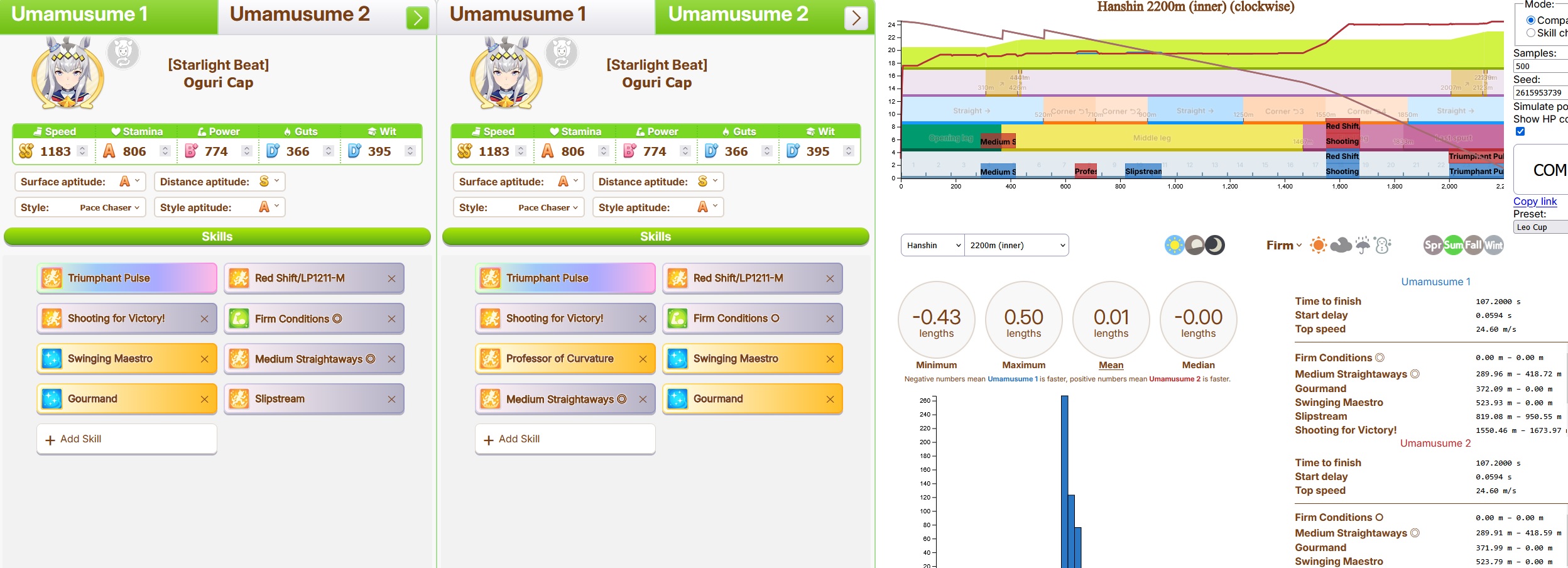Click the Gourmand skill icon in the right pane
The width and height of the screenshot is (1568, 568).
(677, 399)
